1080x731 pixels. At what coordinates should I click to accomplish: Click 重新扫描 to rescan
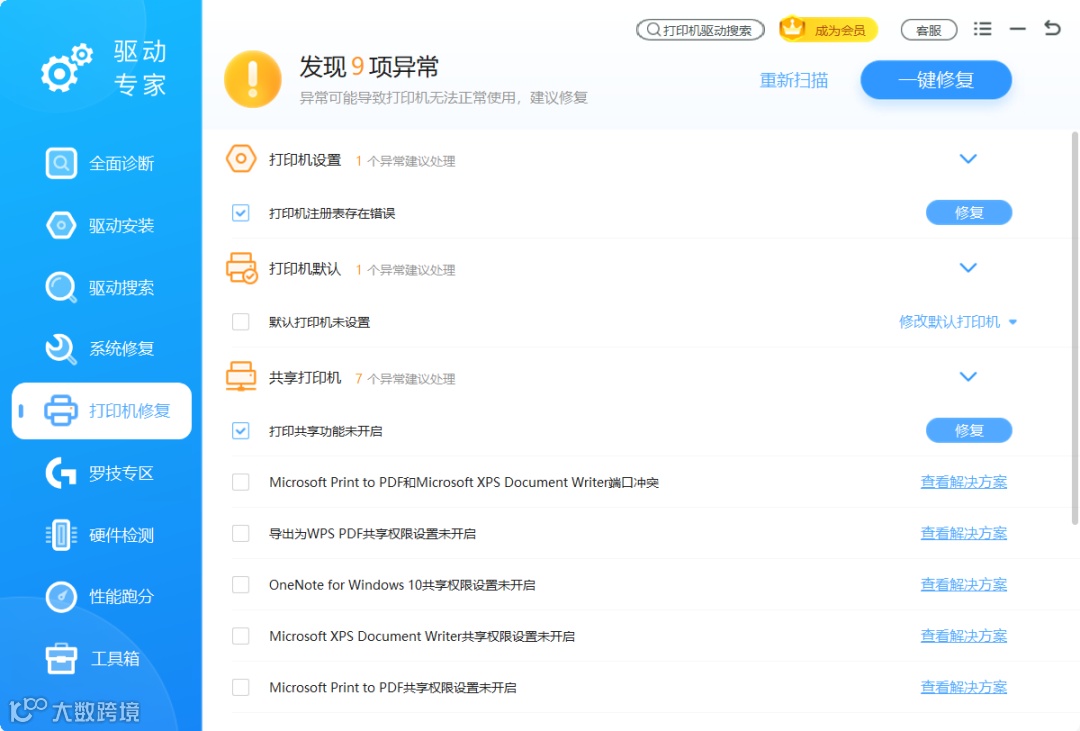(x=793, y=81)
